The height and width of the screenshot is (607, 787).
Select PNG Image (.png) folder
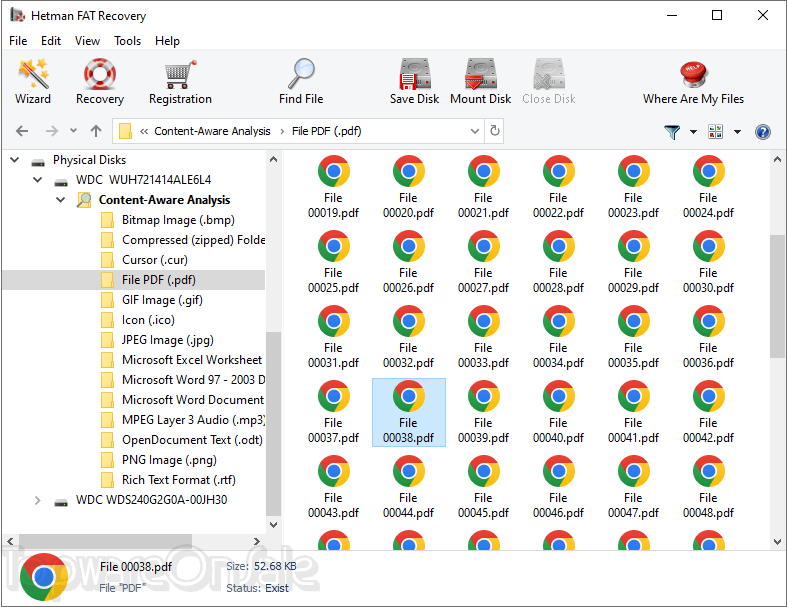click(x=169, y=460)
